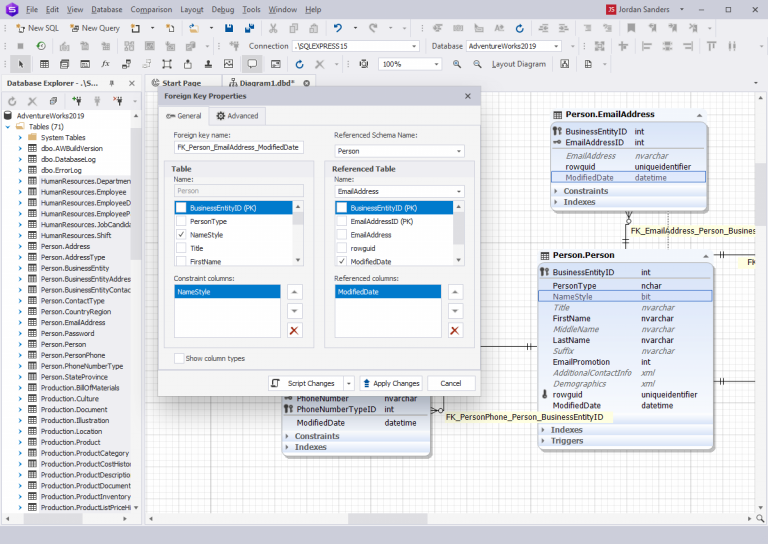Move referenced column up with arrow button
768x544 pixels.
454,292
